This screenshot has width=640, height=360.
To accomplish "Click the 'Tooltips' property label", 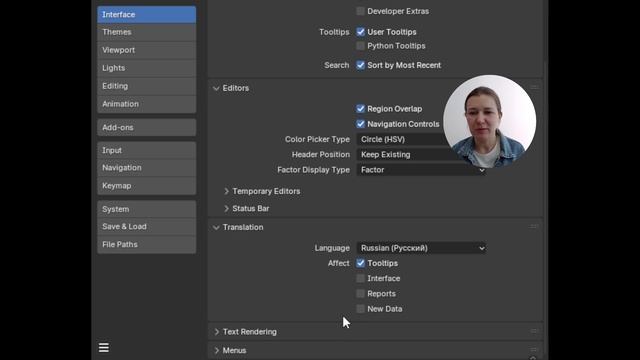I will [x=334, y=32].
